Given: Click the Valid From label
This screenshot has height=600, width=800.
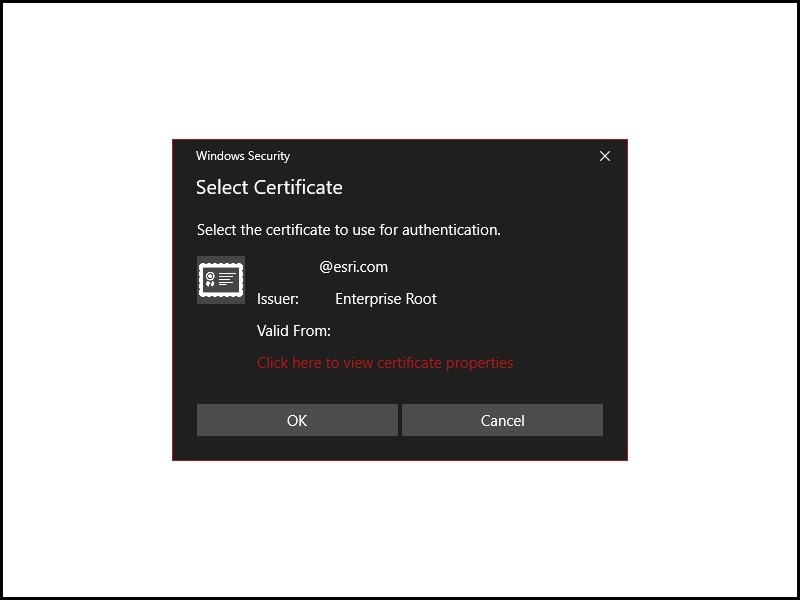Looking at the screenshot, I should [294, 331].
